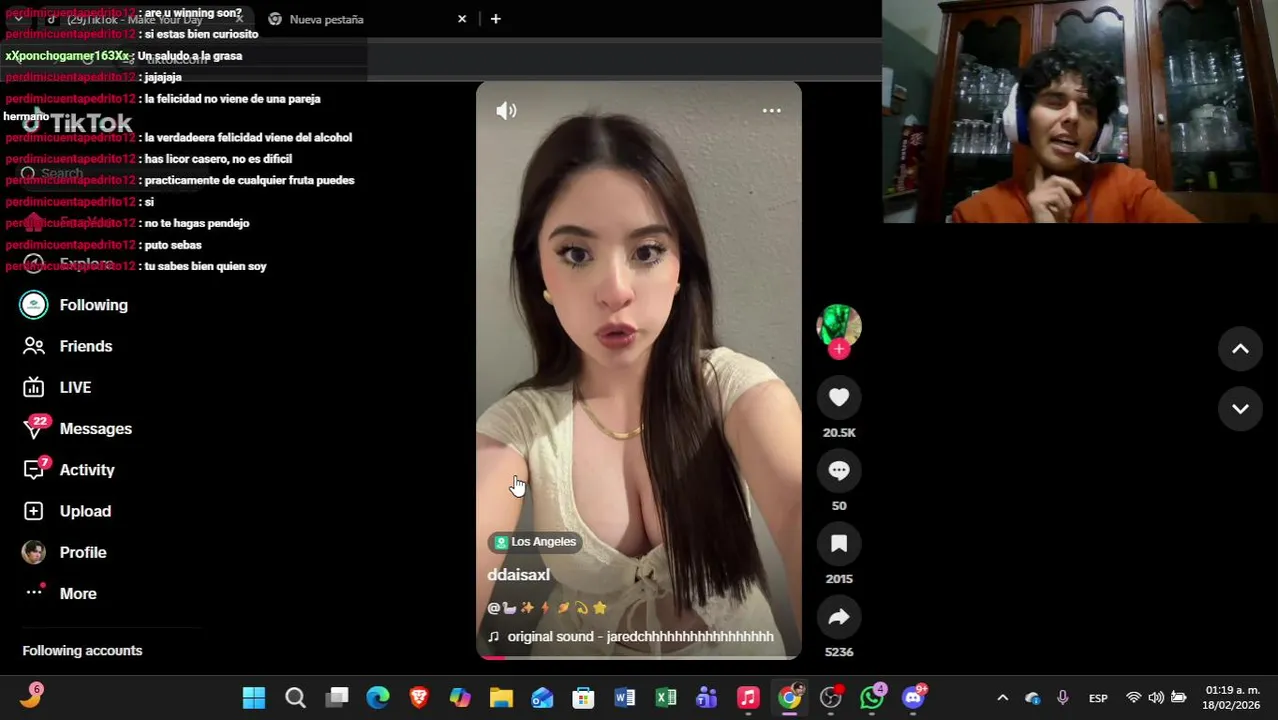Open Word from taskbar
Screen dimensions: 1278x720
tap(625, 698)
